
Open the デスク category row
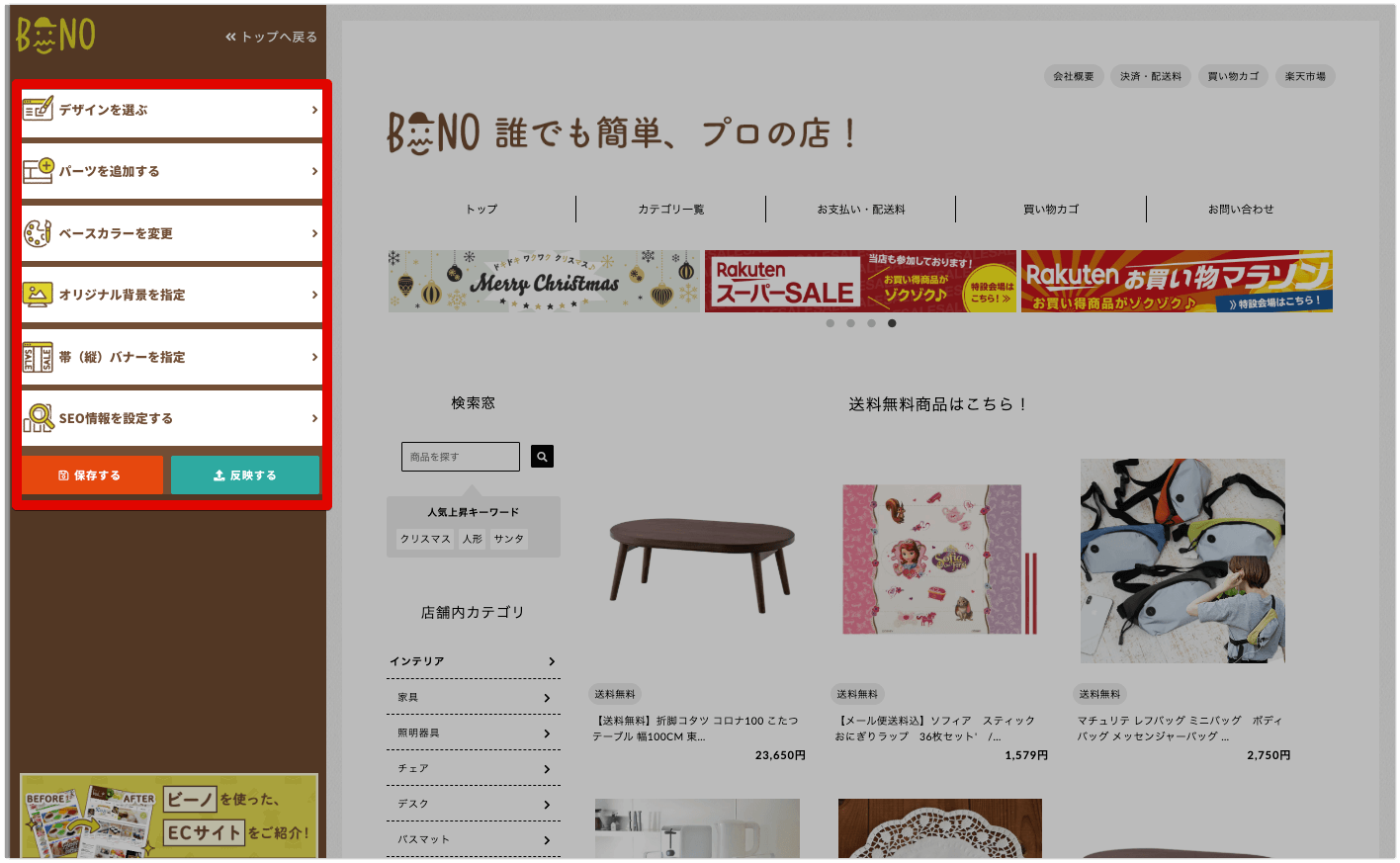pos(474,804)
